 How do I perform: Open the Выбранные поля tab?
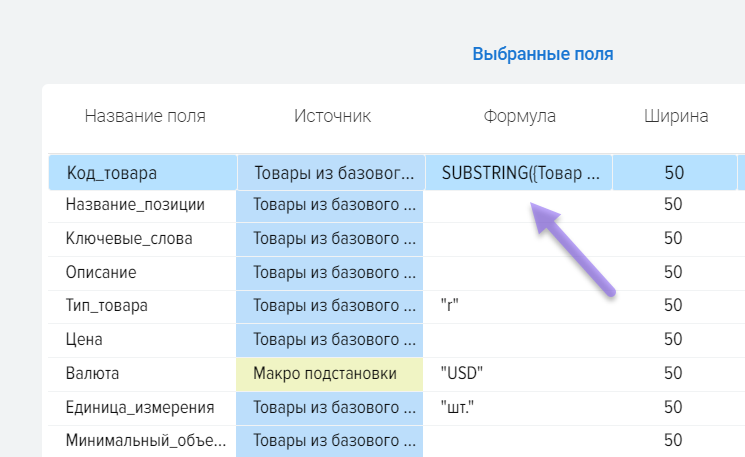[x=542, y=54]
